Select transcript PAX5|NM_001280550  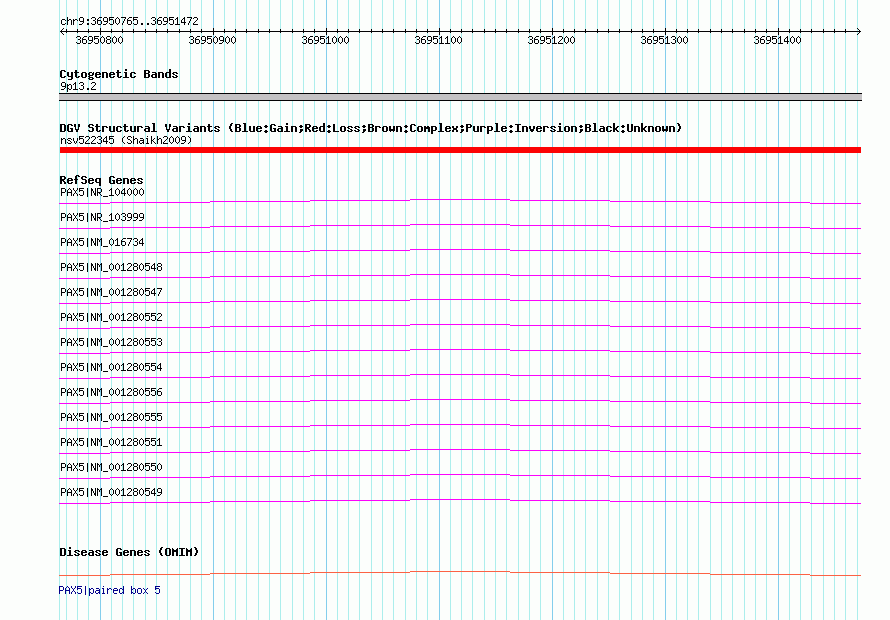[111, 467]
